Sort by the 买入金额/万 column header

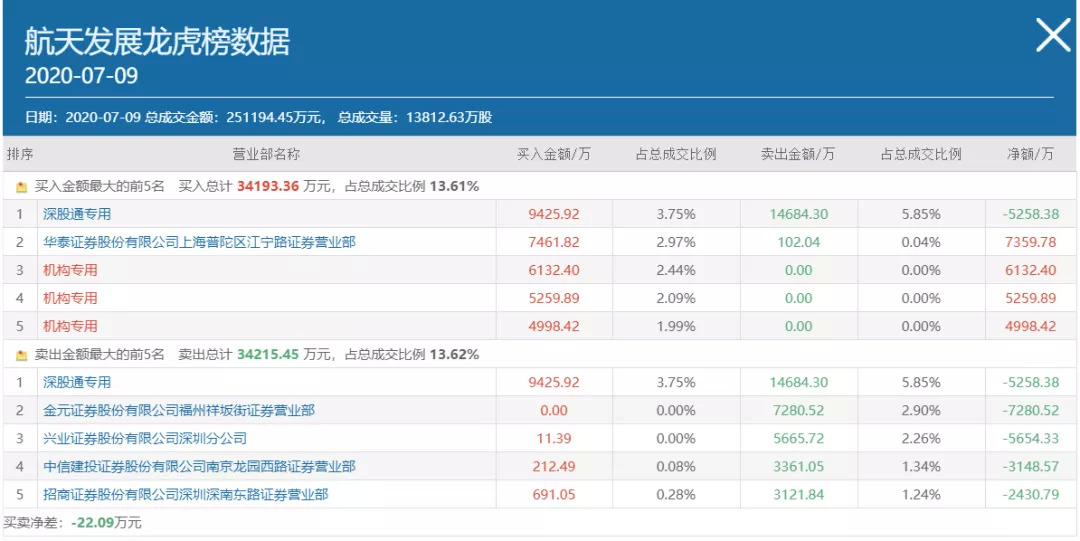(553, 154)
